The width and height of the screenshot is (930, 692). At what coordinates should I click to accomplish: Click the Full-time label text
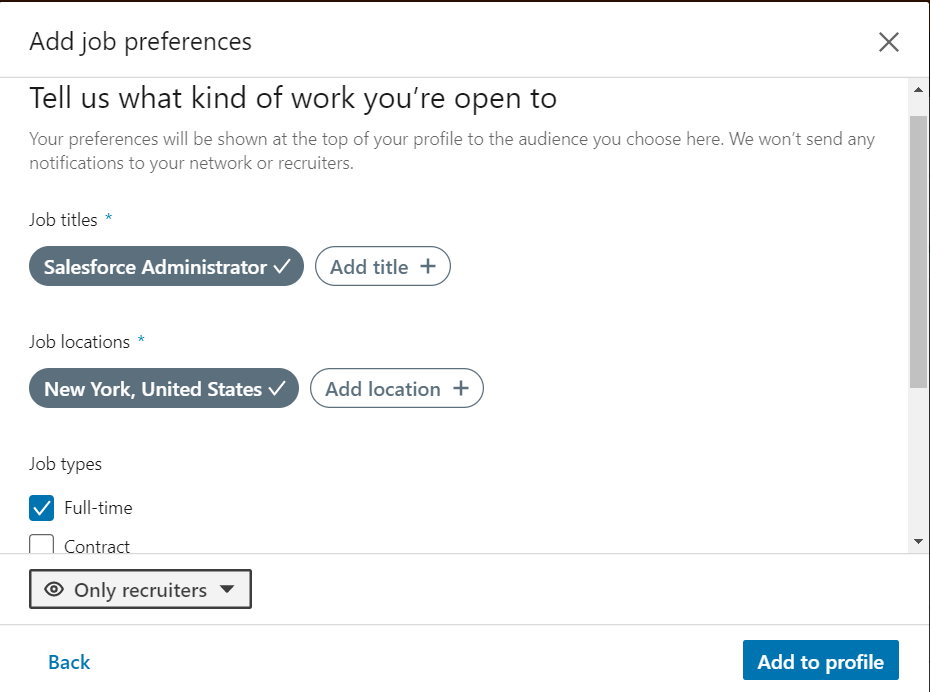pos(98,508)
